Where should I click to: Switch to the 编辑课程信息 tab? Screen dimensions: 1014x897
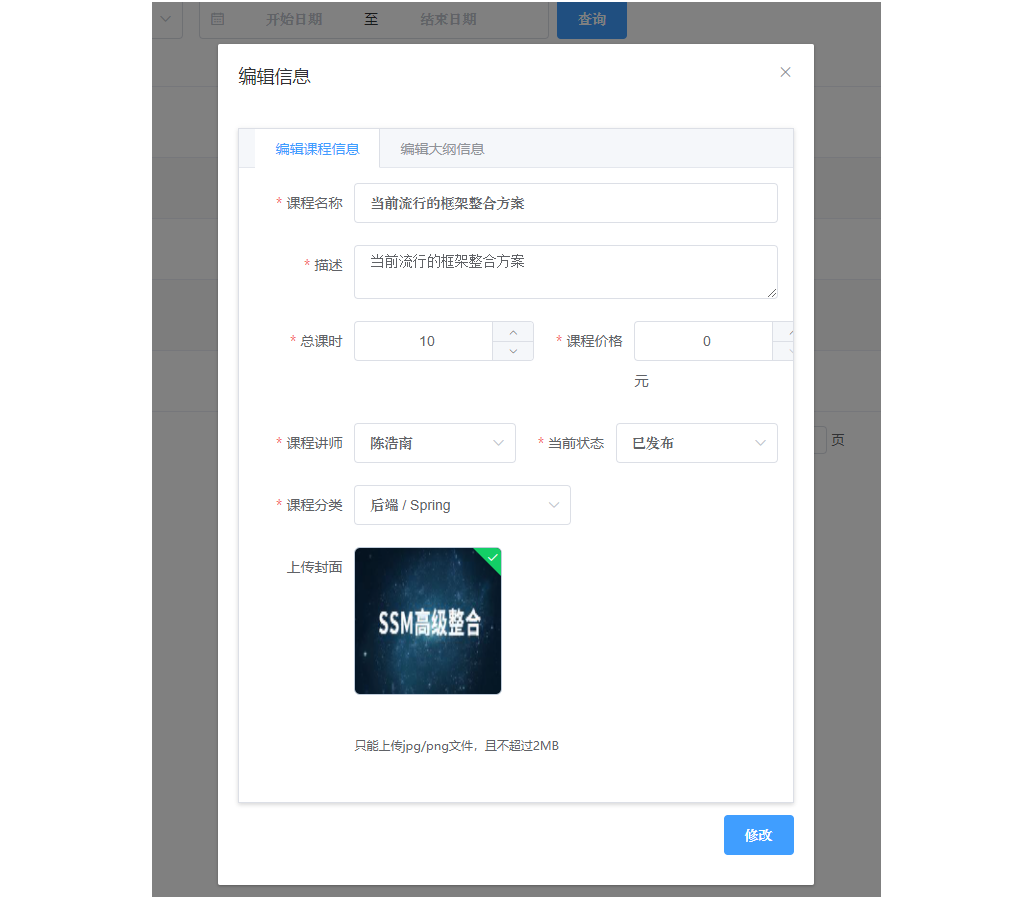[317, 149]
